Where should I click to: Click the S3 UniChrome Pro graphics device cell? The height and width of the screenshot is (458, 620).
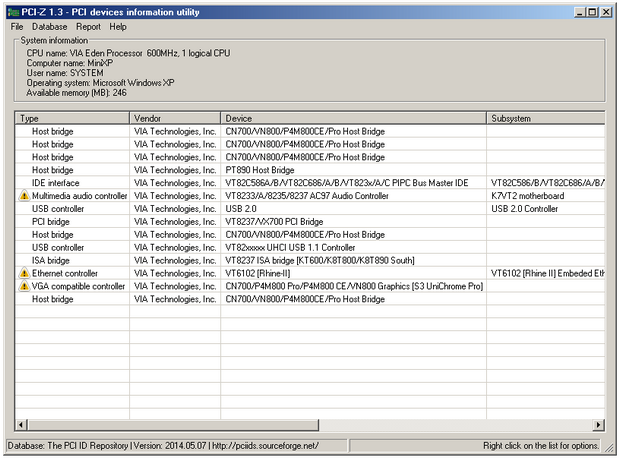(354, 286)
